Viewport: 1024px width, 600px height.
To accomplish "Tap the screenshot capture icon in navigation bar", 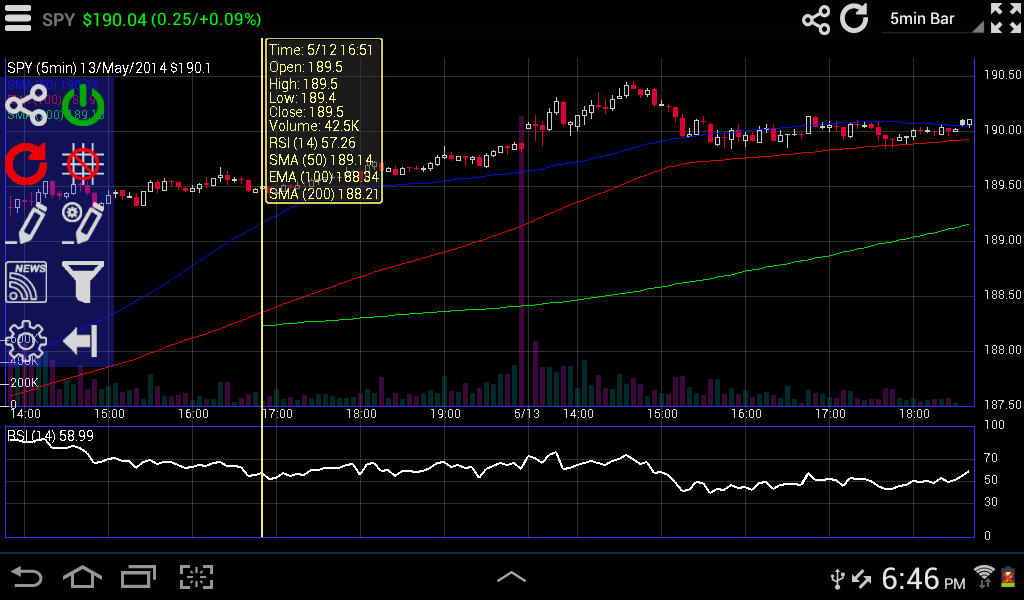I will click(197, 577).
